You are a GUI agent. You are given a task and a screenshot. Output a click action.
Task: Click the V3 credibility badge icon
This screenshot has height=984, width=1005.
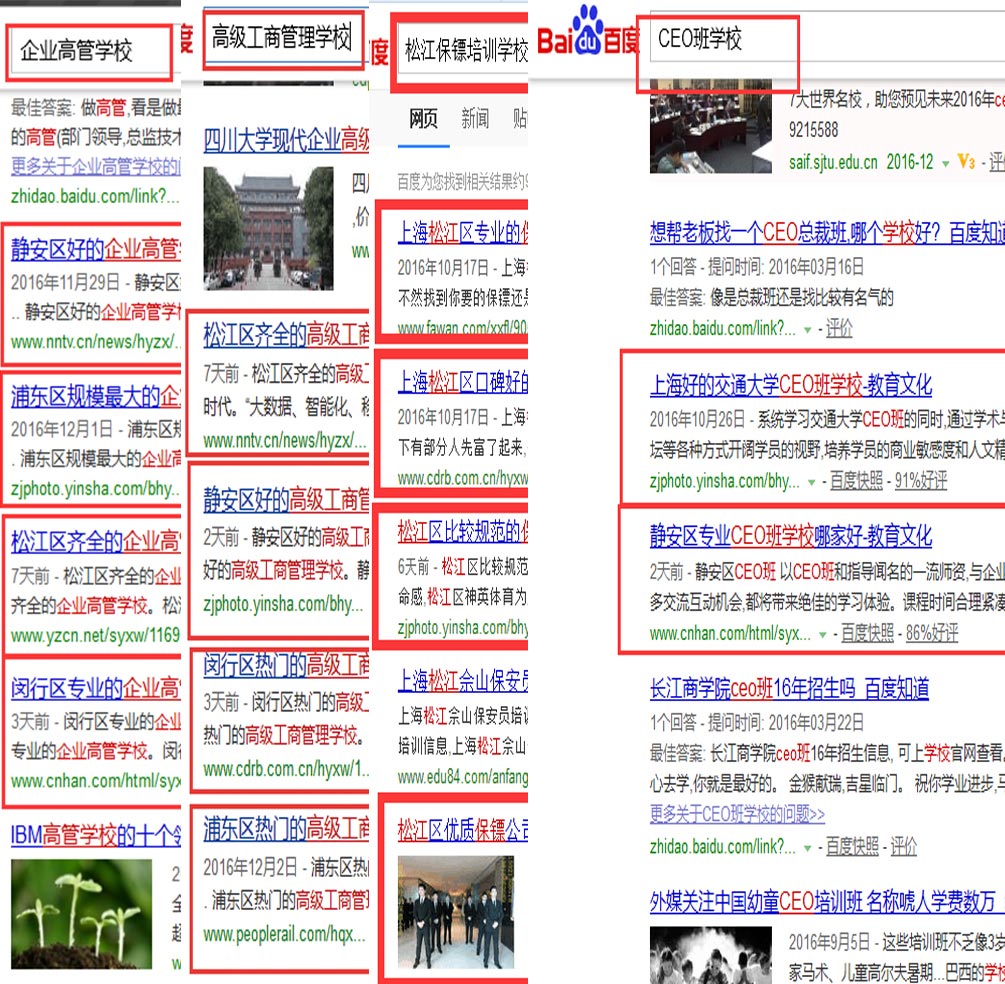tap(967, 162)
